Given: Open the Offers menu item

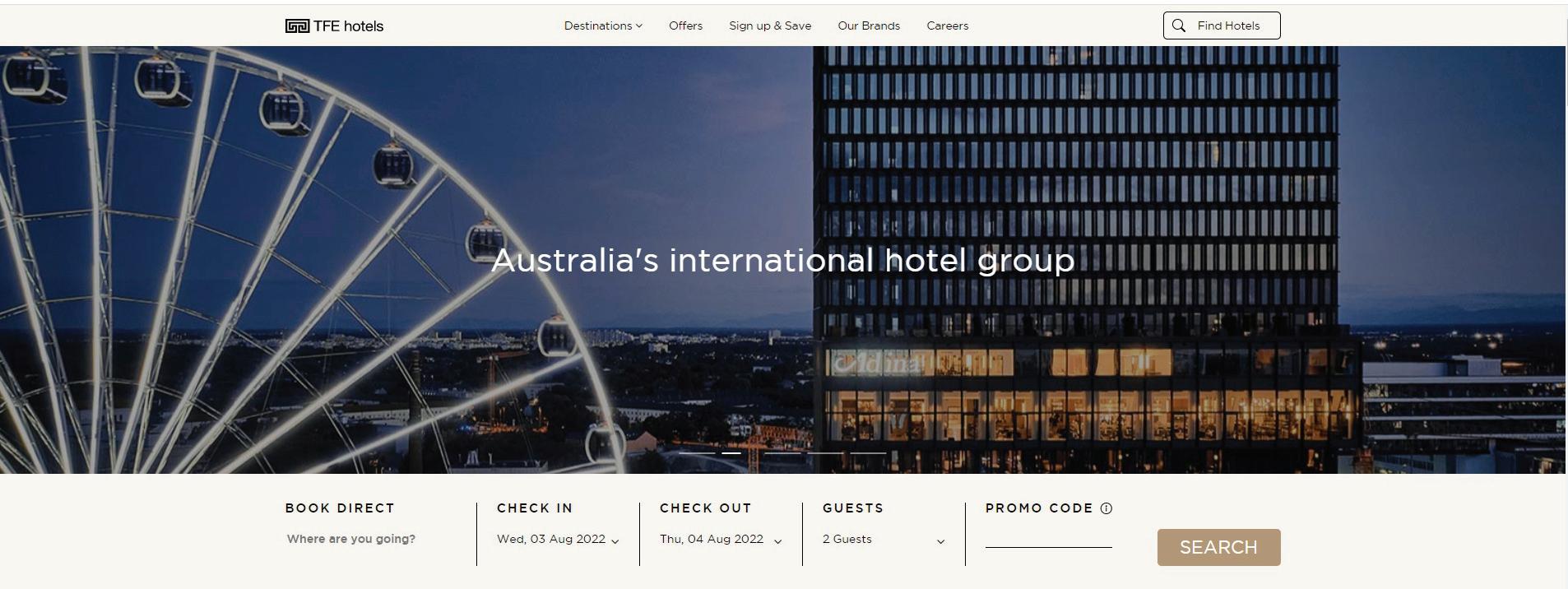Looking at the screenshot, I should click(x=685, y=26).
